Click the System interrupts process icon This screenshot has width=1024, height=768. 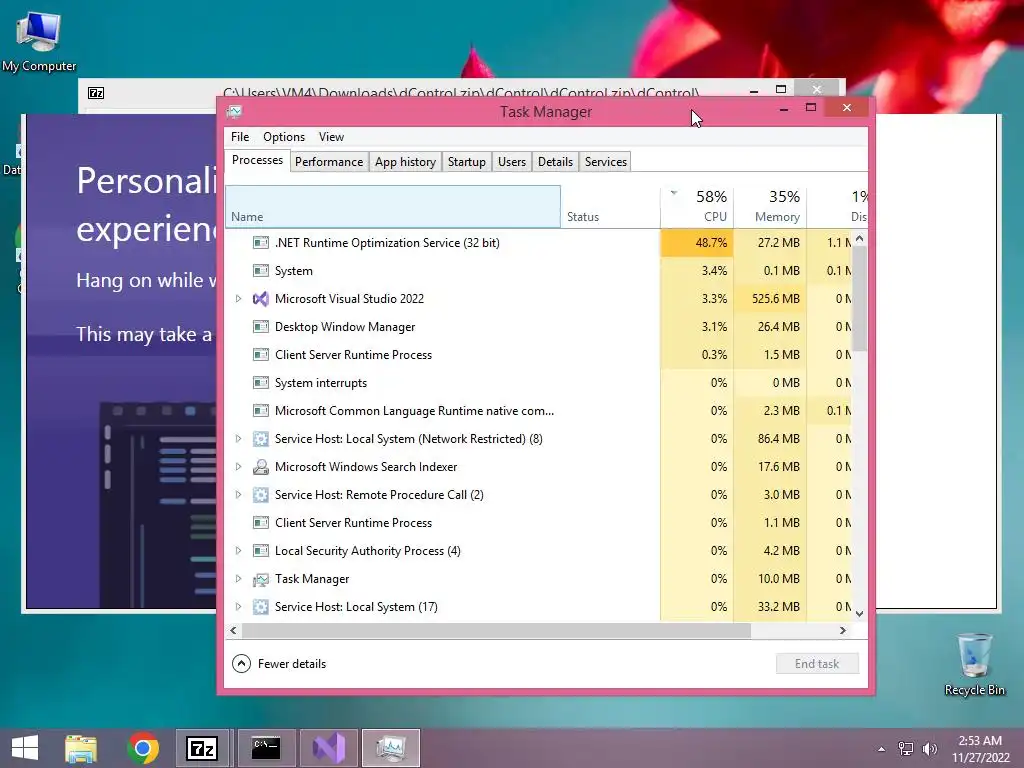[261, 383]
